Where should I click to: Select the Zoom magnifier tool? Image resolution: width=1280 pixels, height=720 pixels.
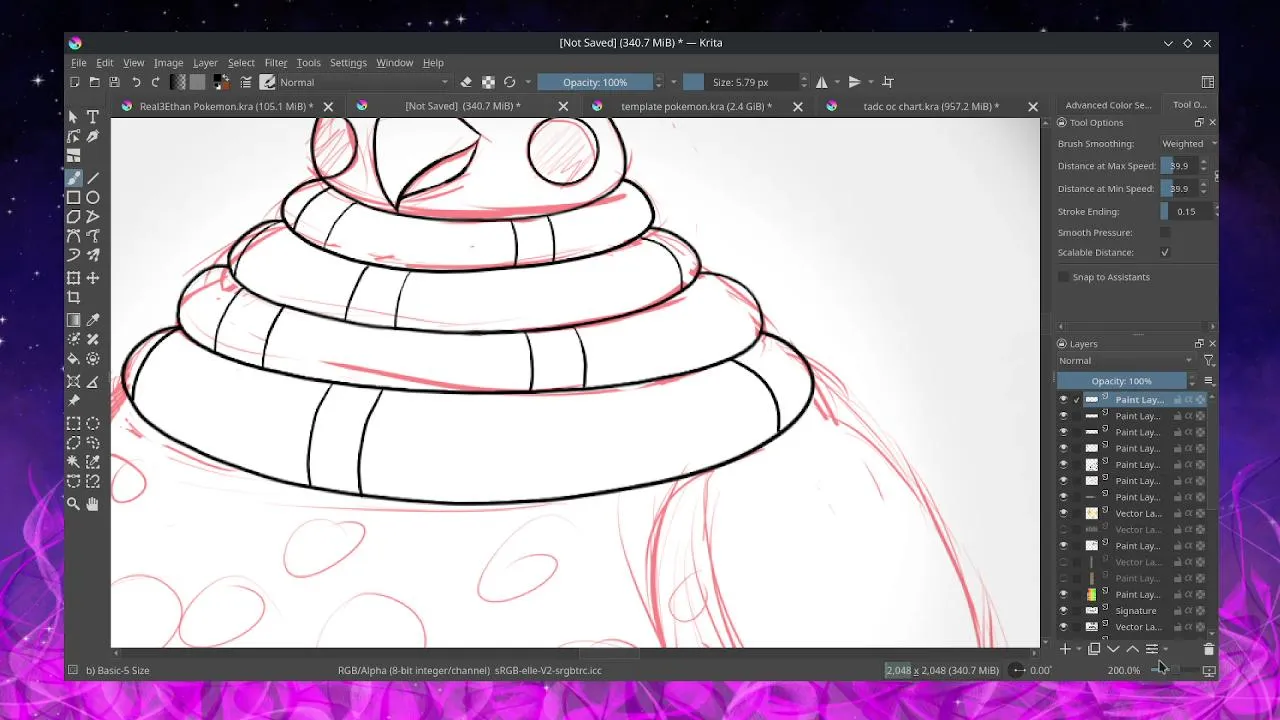(x=73, y=504)
